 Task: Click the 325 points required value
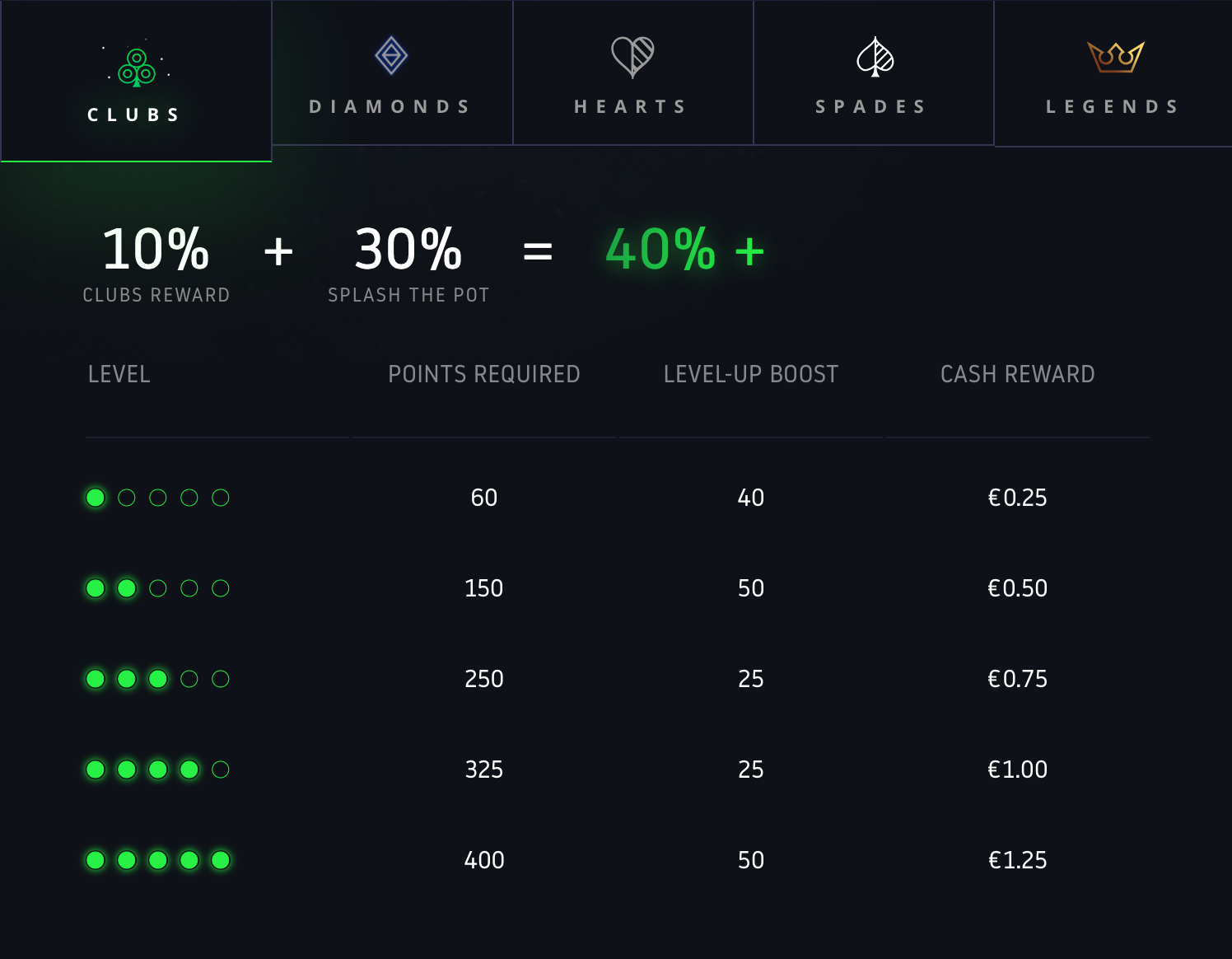pos(484,770)
